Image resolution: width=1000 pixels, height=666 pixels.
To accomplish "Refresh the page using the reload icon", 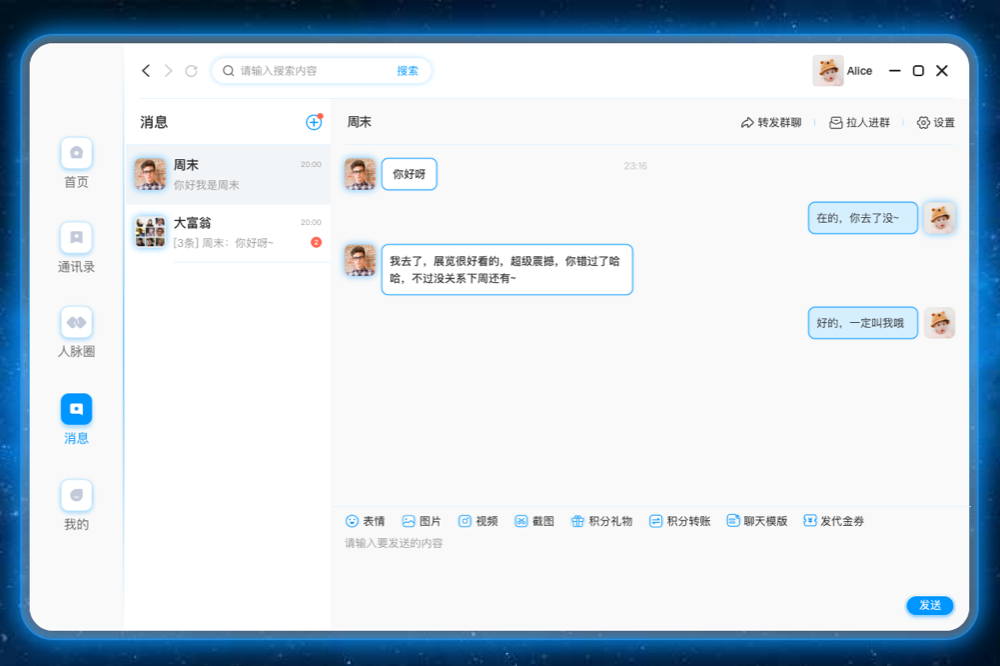I will click(191, 71).
